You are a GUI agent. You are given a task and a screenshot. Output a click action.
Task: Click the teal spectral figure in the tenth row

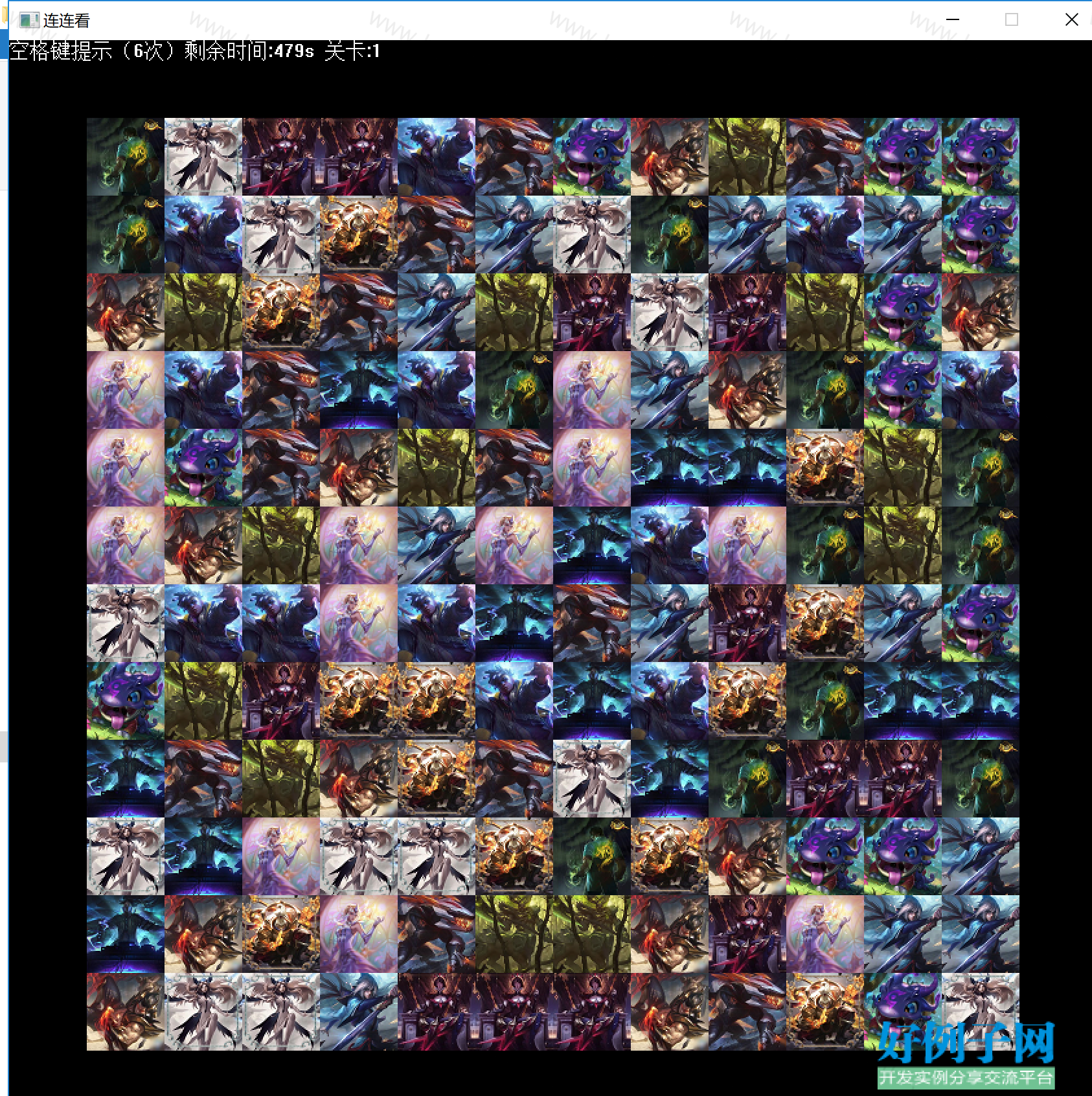[203, 856]
